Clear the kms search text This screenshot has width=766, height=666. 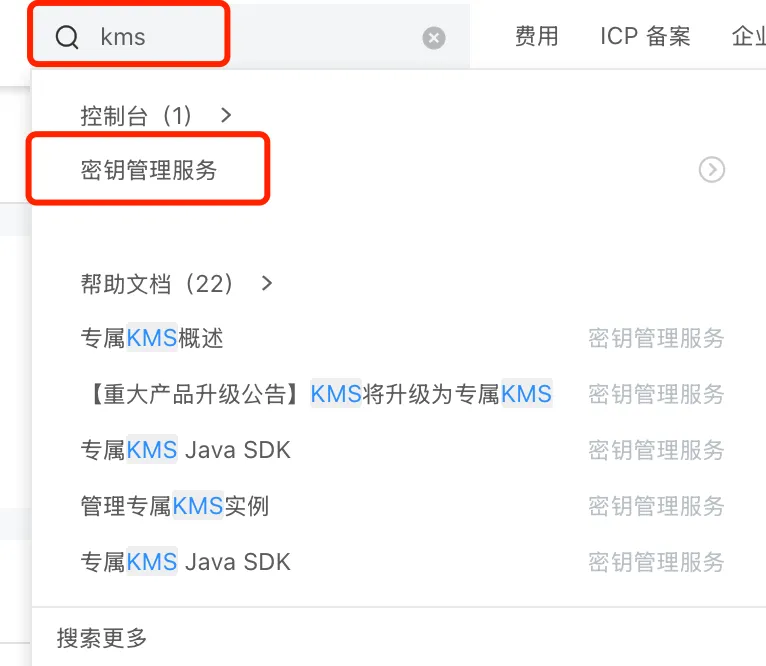point(434,38)
